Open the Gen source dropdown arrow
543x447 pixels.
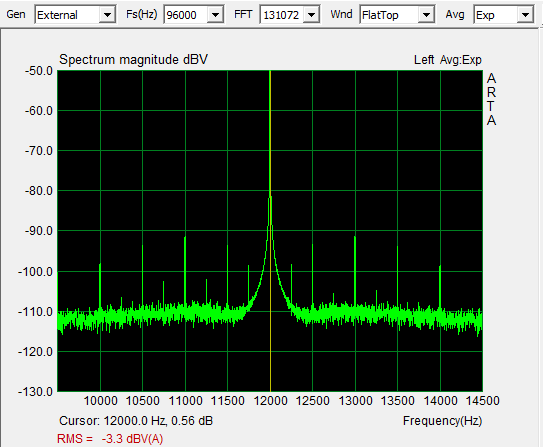107,15
